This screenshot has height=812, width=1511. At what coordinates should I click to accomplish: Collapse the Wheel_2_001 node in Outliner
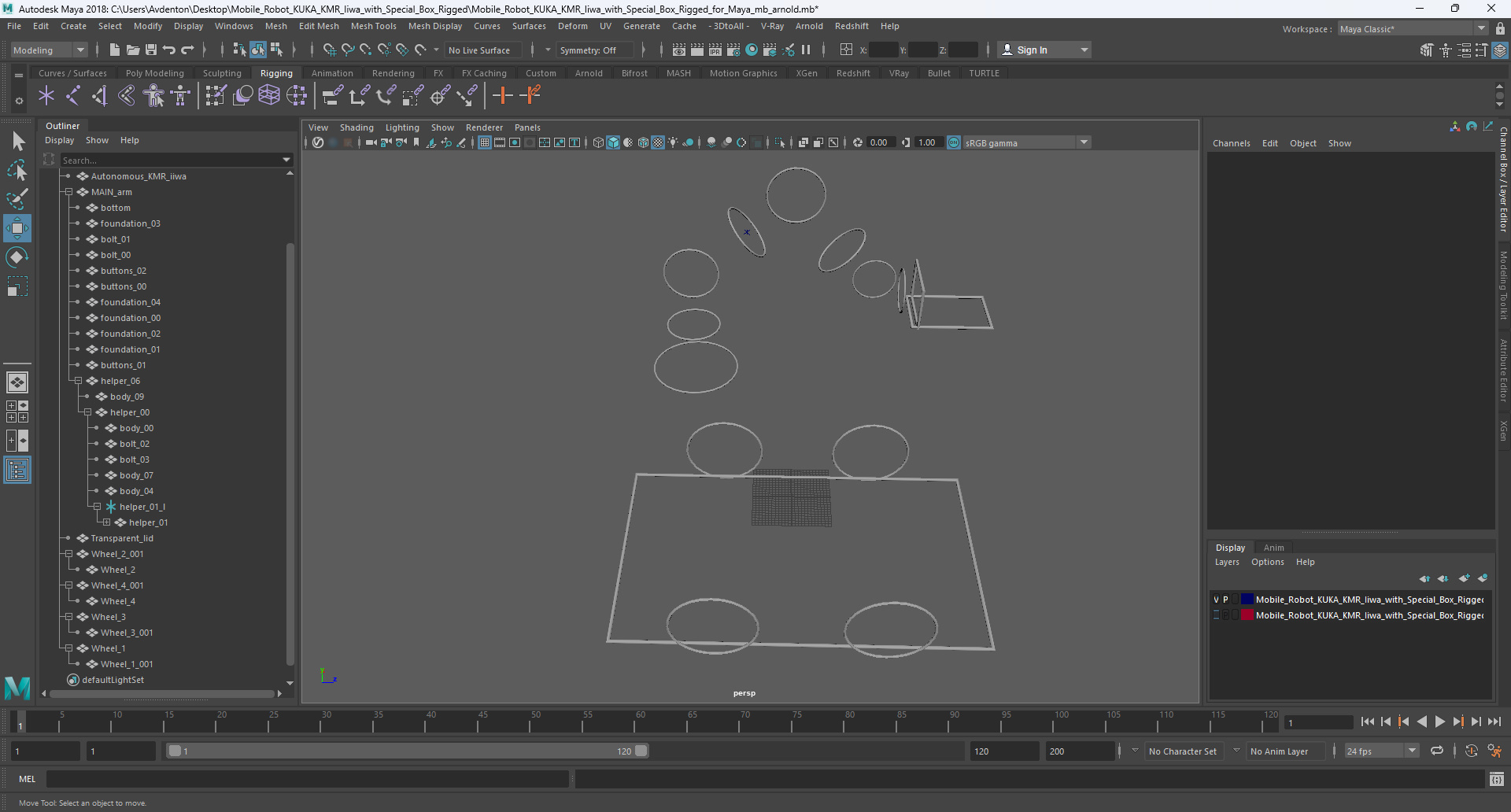tap(68, 554)
